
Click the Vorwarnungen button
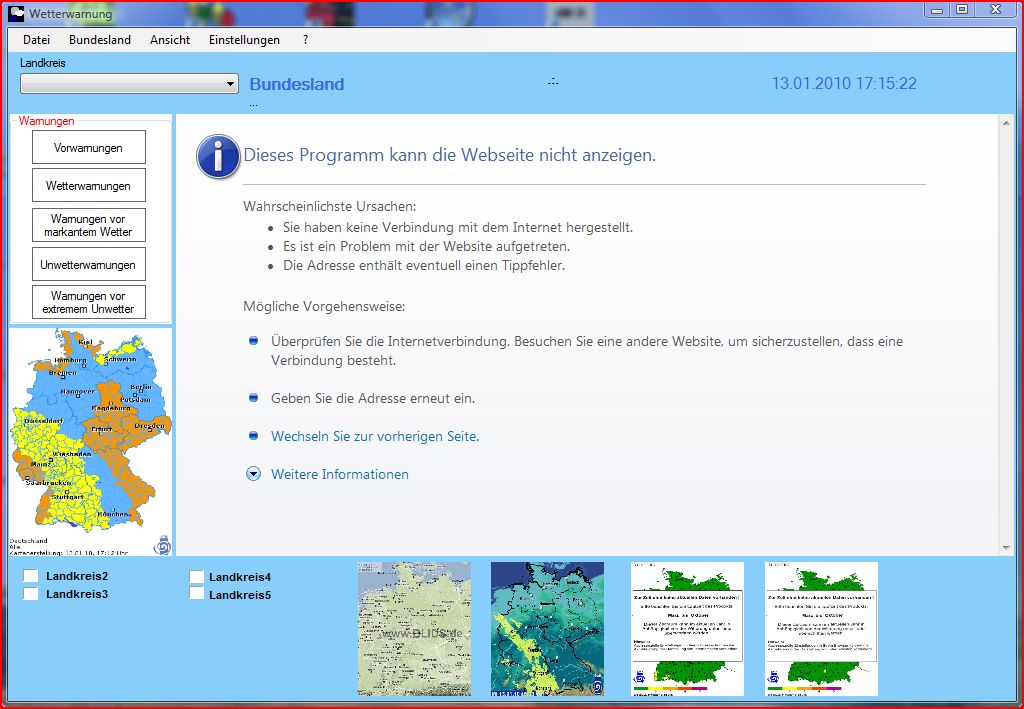pos(88,148)
